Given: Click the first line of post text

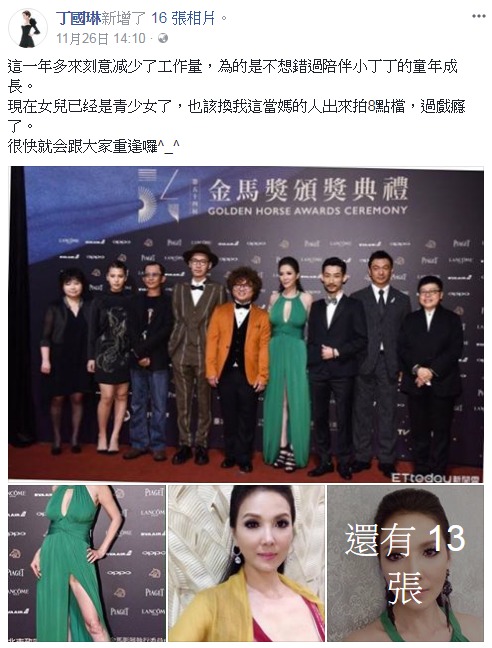Looking at the screenshot, I should (233, 67).
